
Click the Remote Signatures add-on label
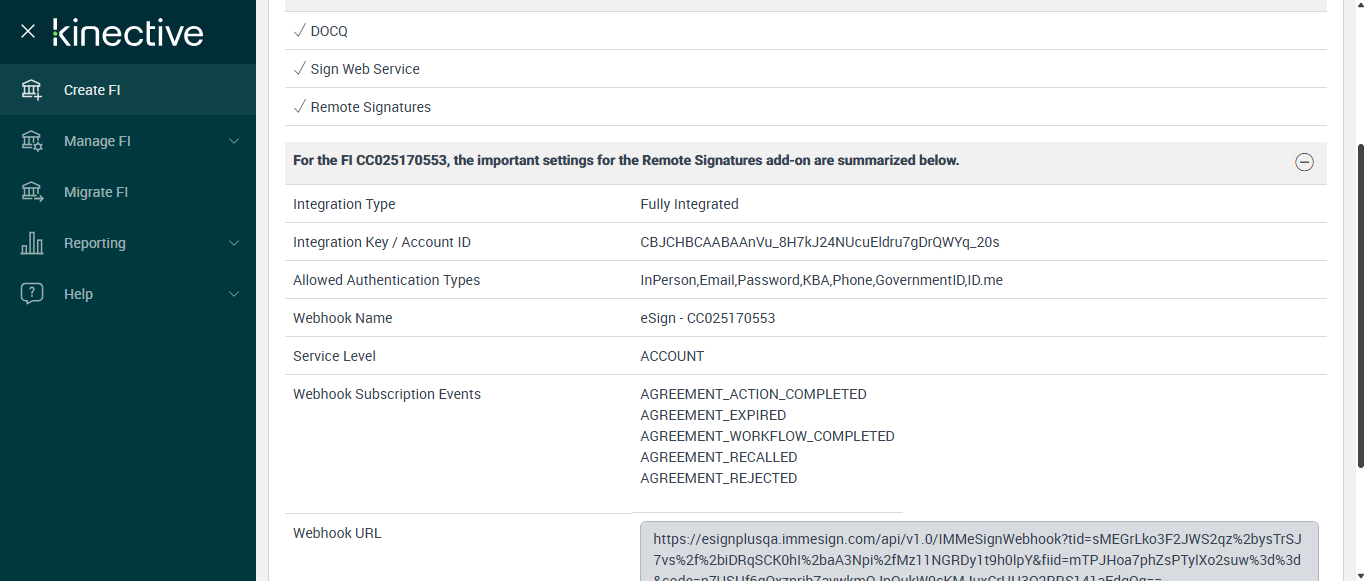coord(371,107)
